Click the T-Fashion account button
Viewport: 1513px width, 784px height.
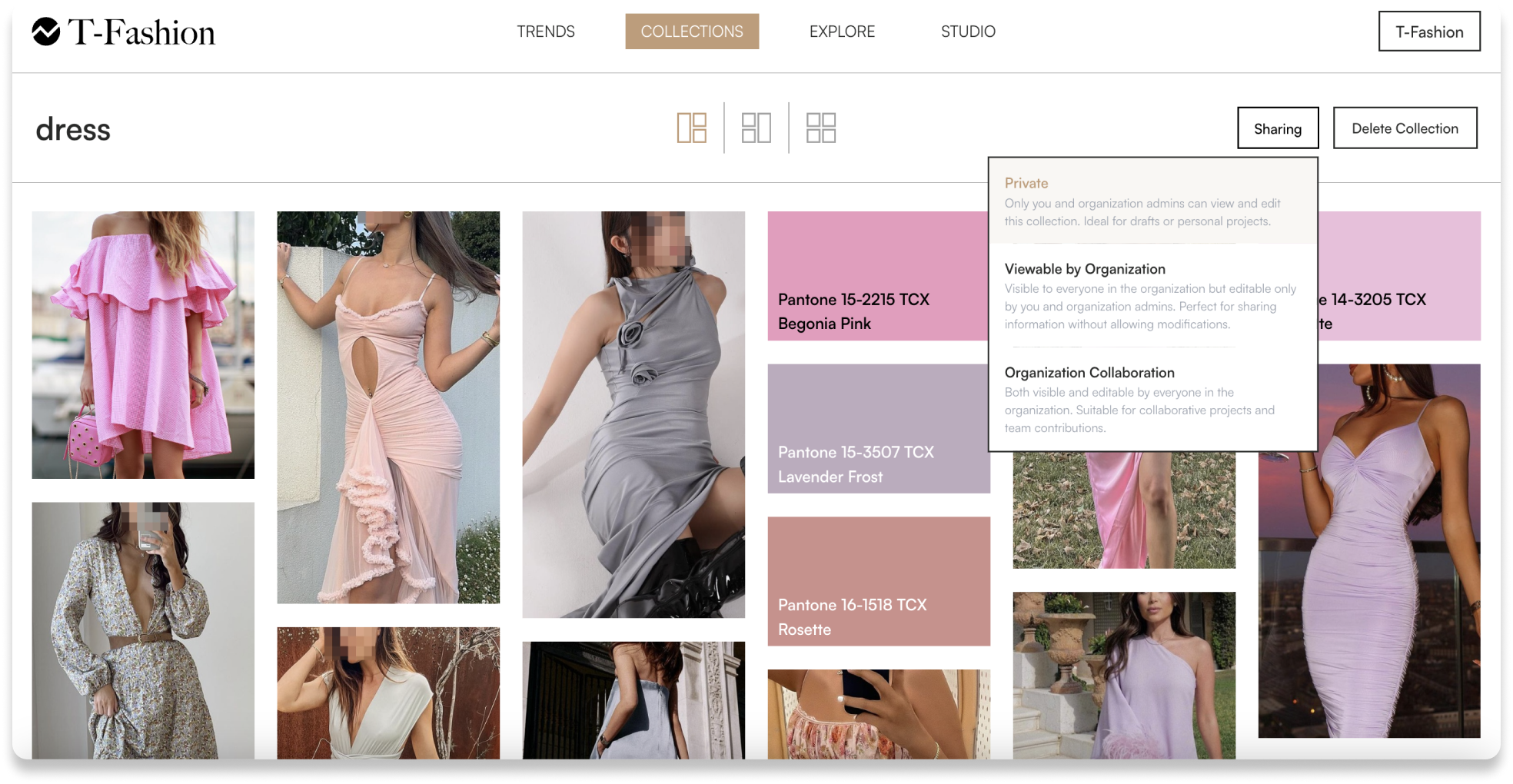(1428, 32)
